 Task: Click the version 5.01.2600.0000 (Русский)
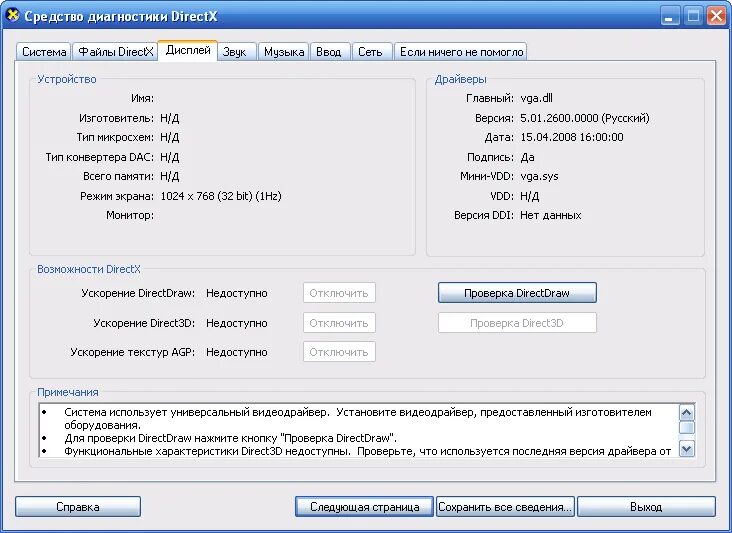(584, 118)
